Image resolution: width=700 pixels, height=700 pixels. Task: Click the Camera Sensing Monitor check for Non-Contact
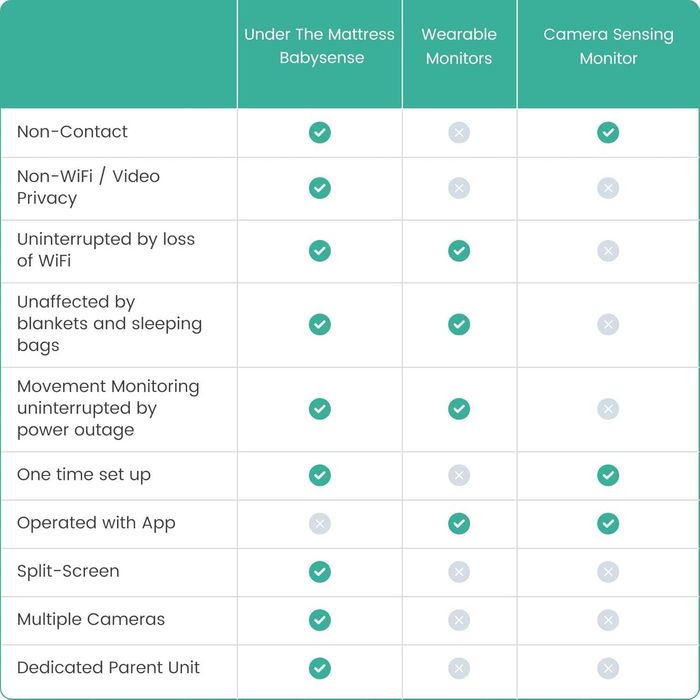608,132
